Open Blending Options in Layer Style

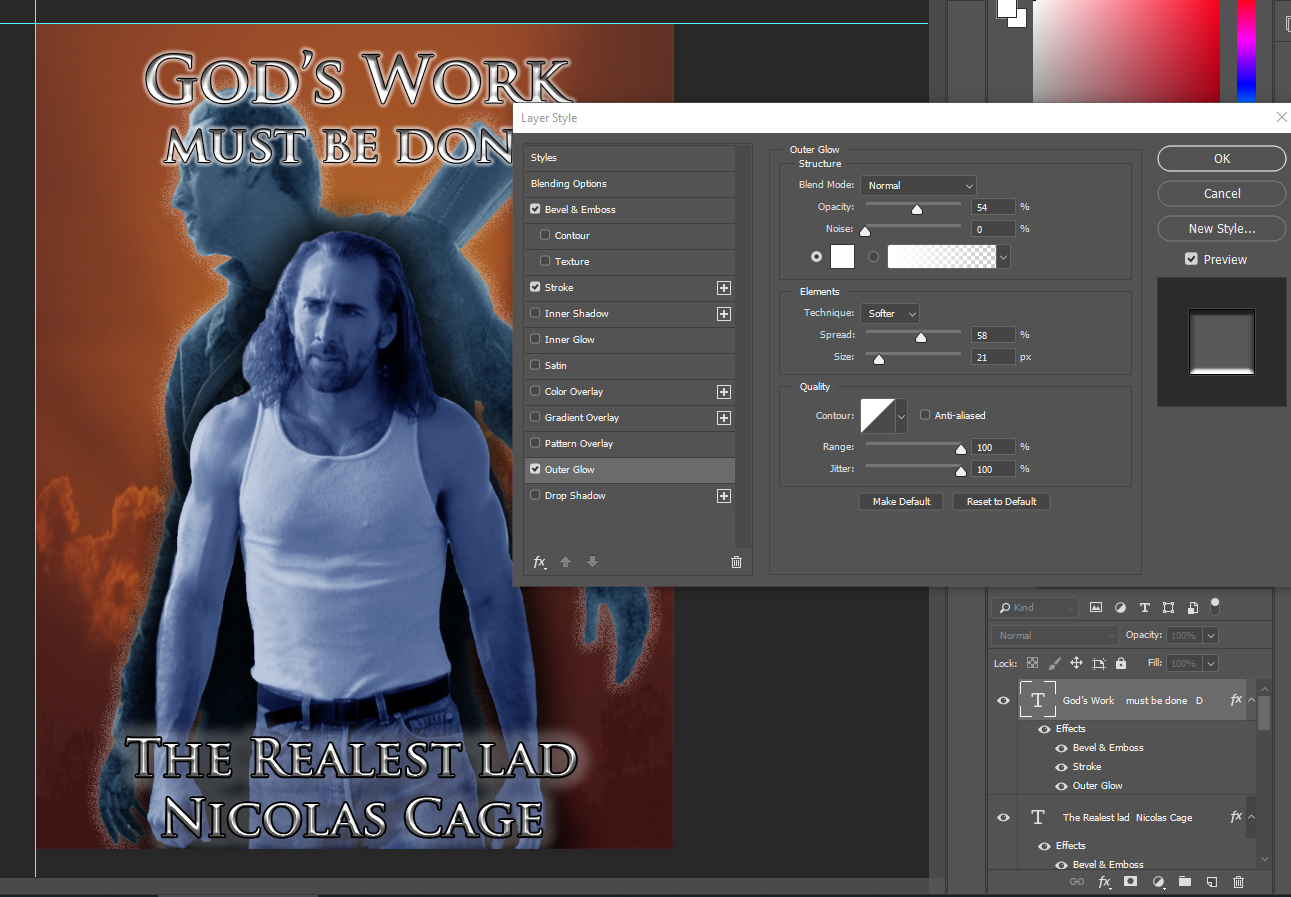click(629, 184)
